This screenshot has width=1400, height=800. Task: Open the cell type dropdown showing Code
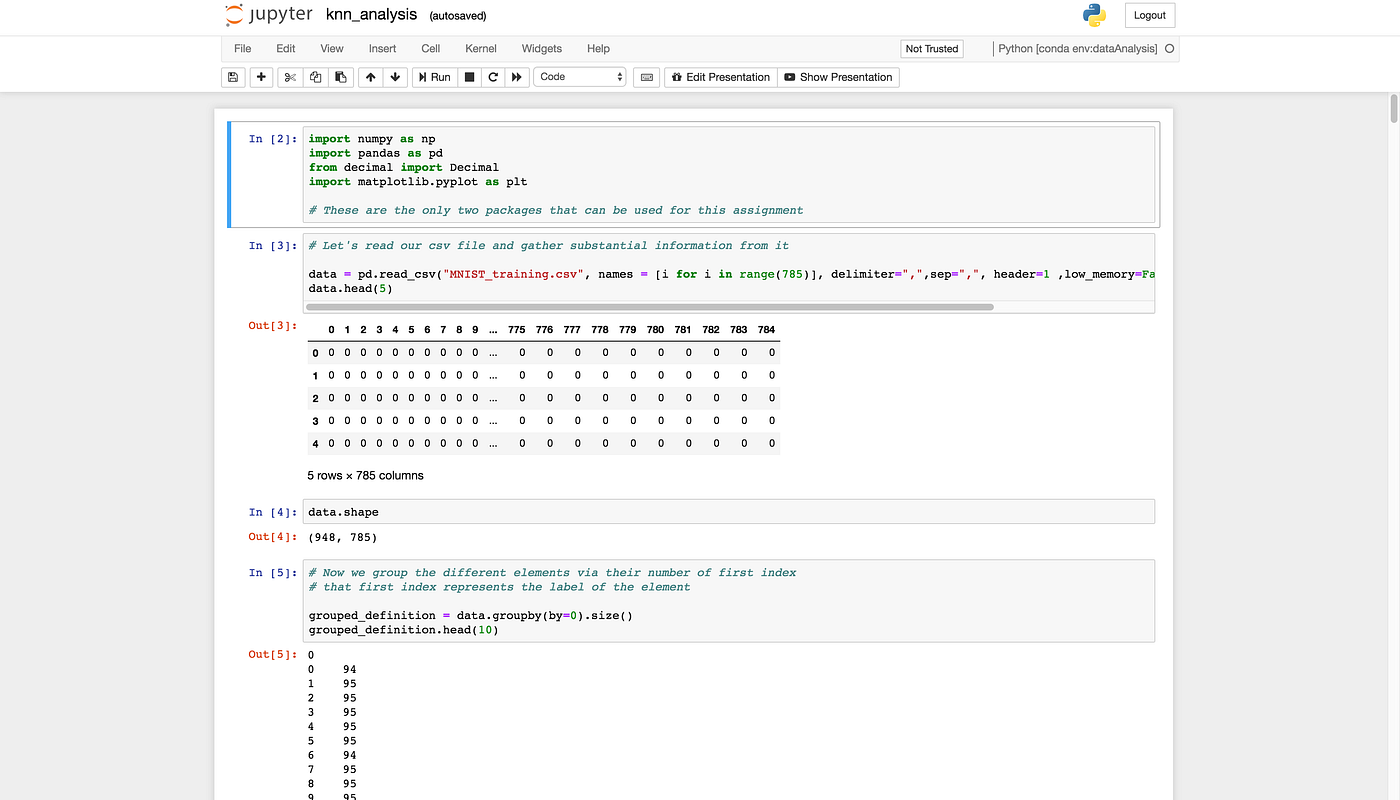click(x=579, y=77)
